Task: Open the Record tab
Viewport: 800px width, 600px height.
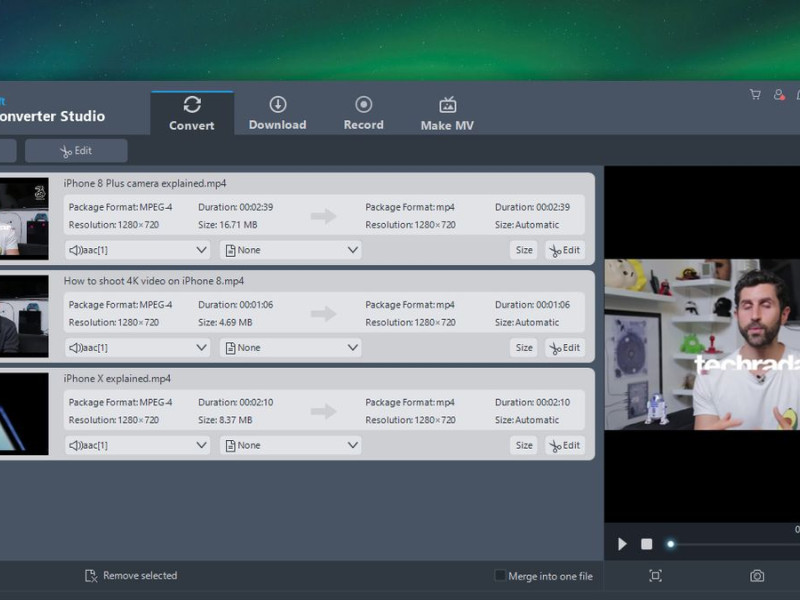Action: pos(363,113)
